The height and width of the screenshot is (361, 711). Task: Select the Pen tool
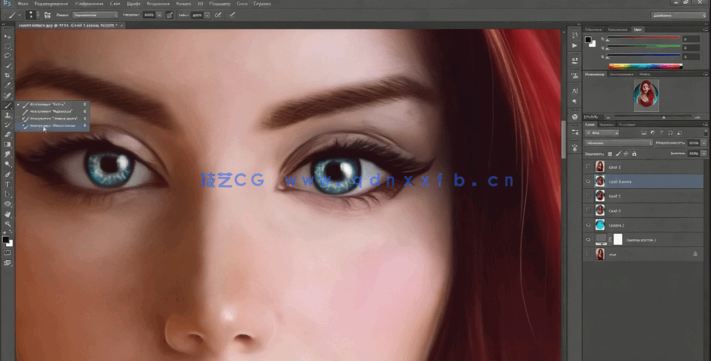click(7, 175)
